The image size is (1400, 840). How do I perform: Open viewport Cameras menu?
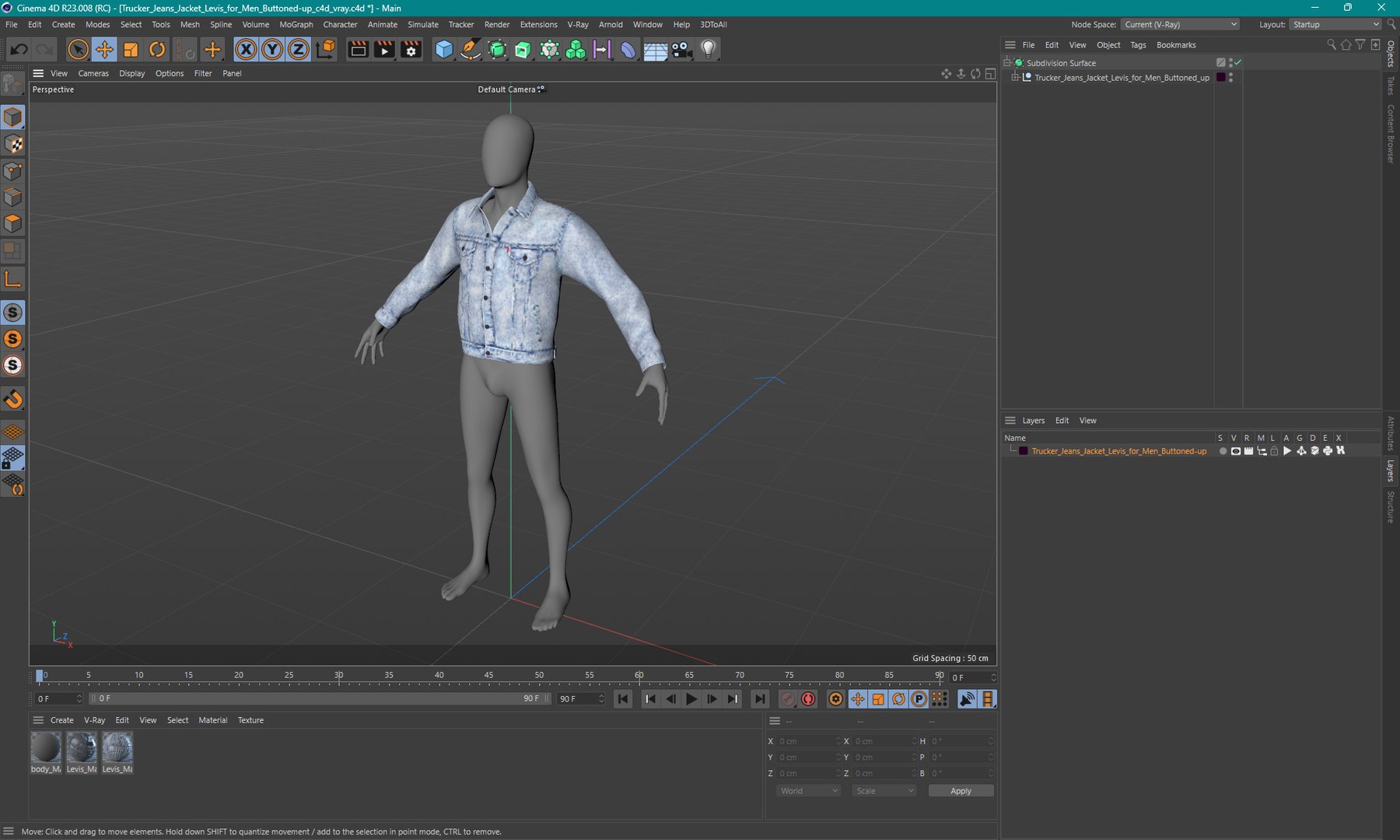coord(93,73)
